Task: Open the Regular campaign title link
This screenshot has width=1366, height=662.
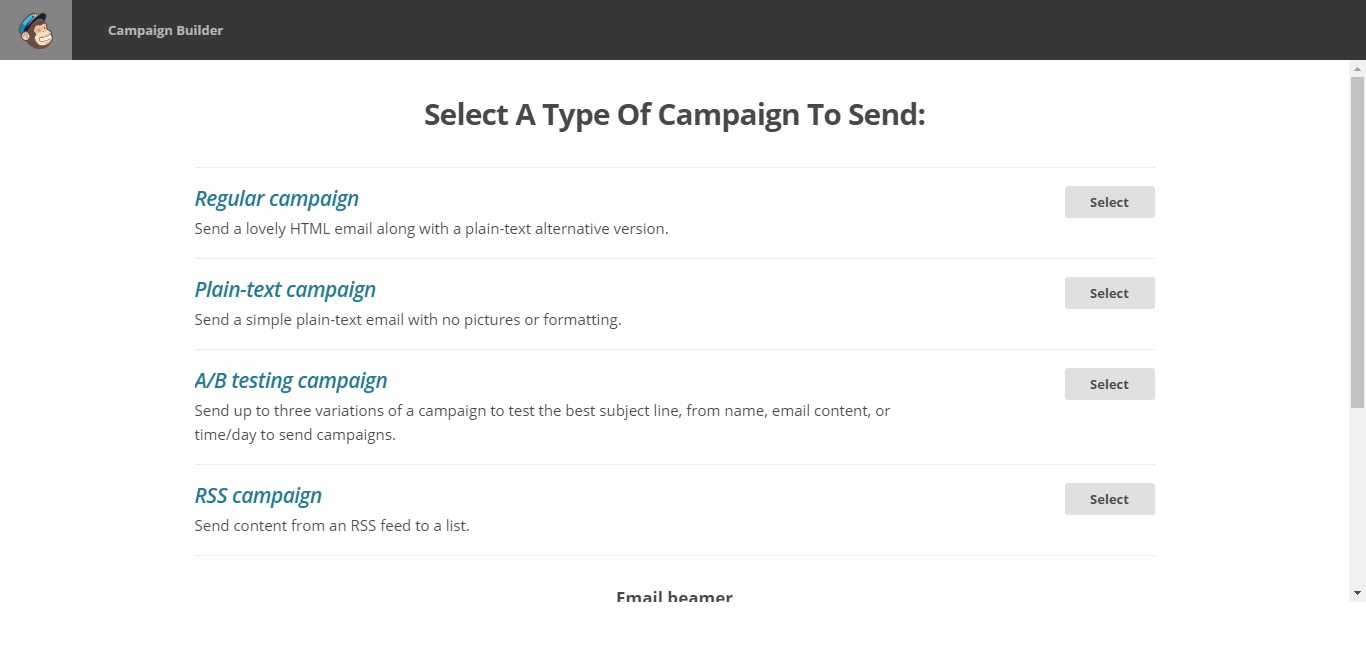Action: [x=276, y=199]
